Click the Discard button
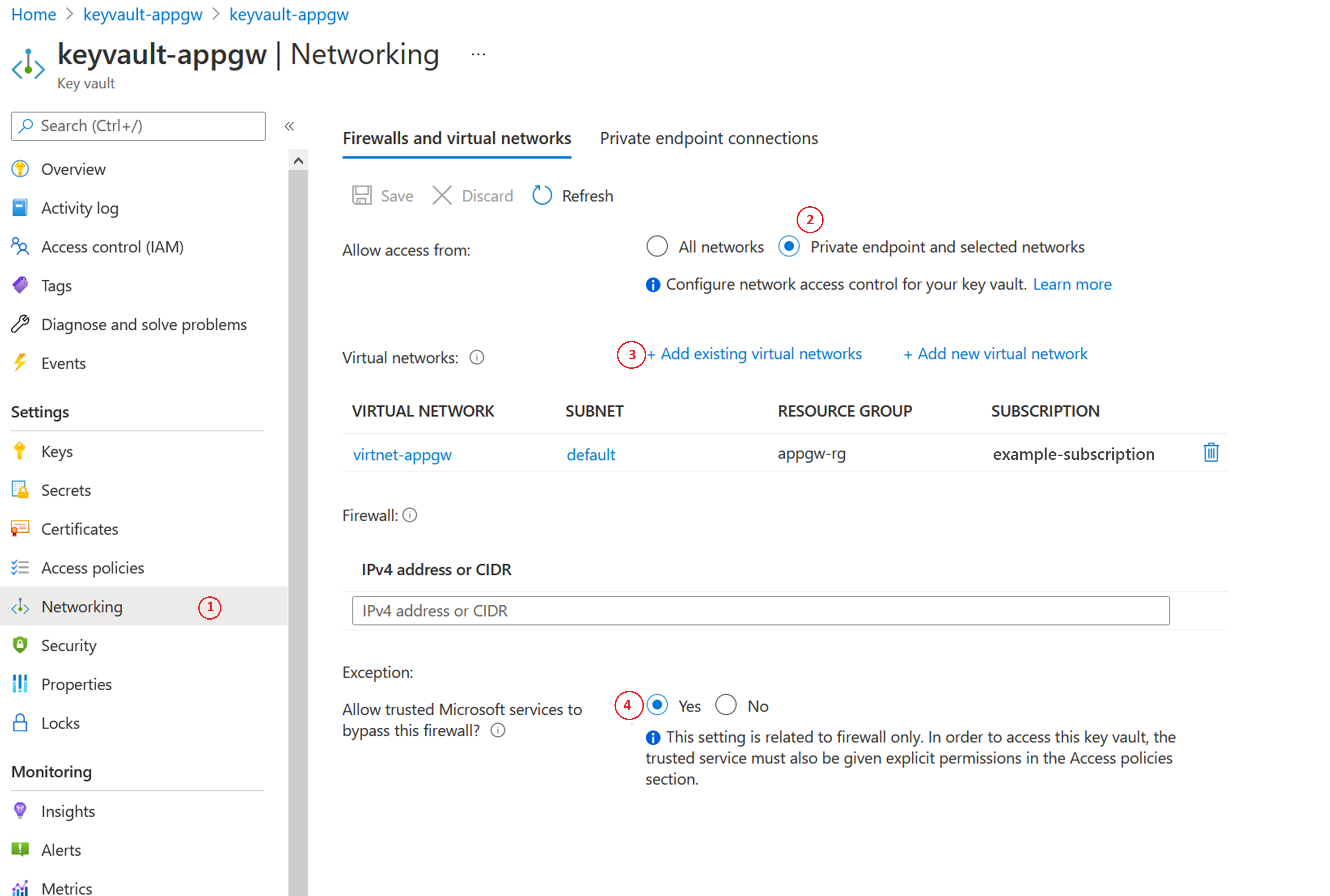 (473, 195)
